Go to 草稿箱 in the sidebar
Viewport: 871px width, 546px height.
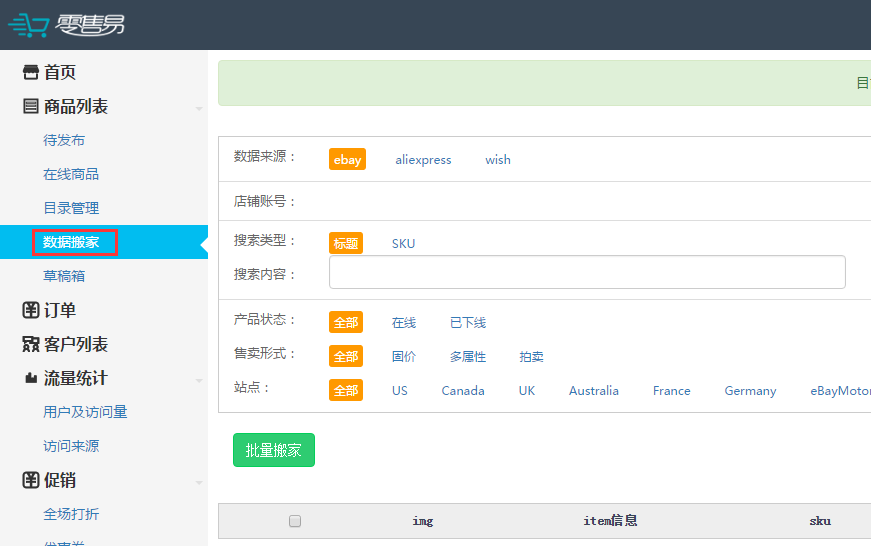click(64, 276)
